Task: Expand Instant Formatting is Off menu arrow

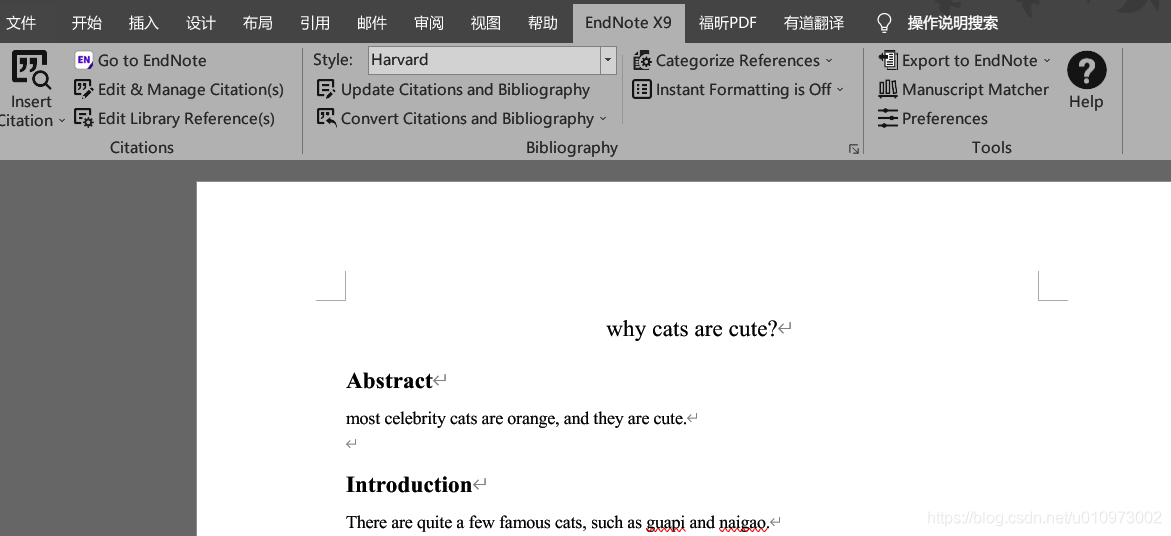Action: coord(840,90)
